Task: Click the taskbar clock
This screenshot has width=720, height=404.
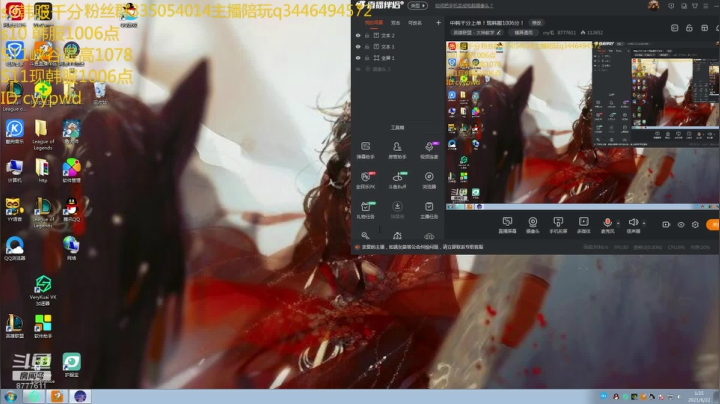Action: (699, 397)
